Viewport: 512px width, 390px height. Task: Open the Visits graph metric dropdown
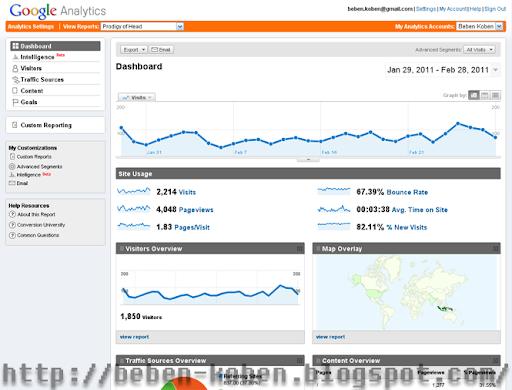pyautogui.click(x=137, y=97)
